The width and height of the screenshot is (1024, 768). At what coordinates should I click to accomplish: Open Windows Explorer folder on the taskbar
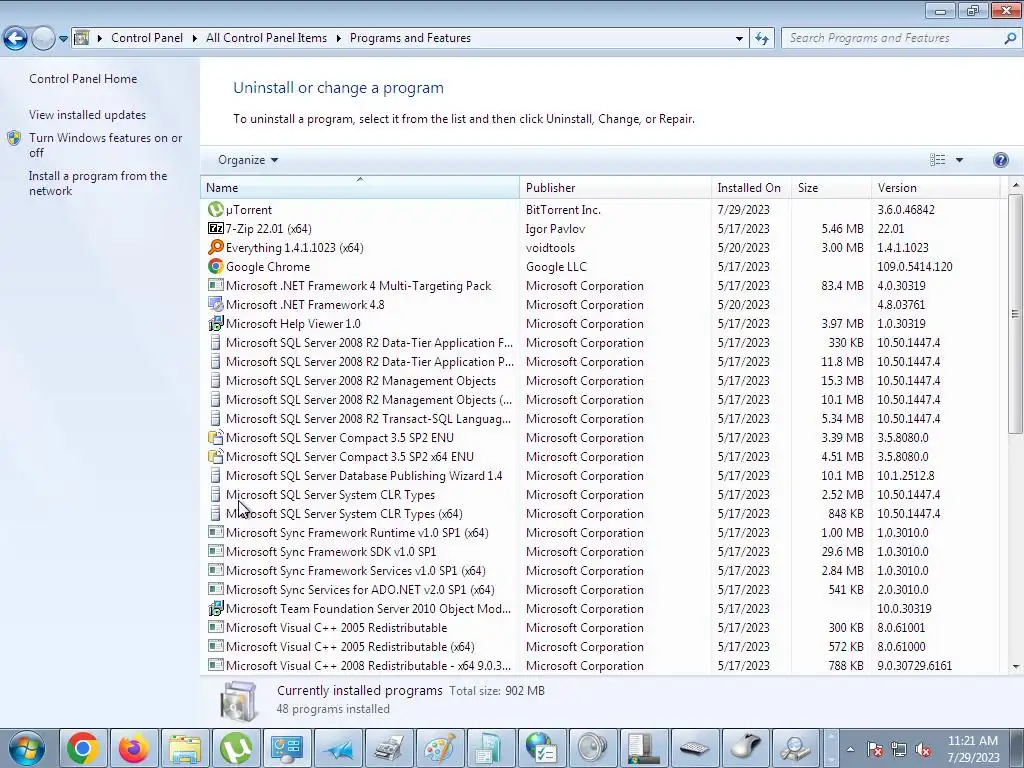pyautogui.click(x=184, y=748)
